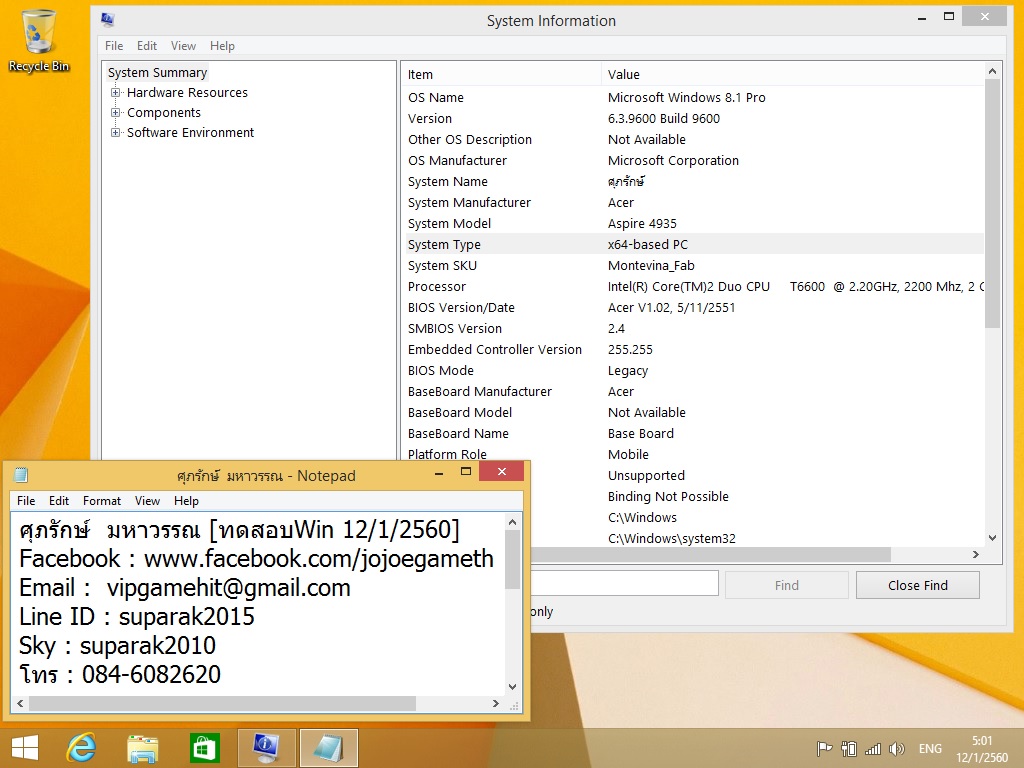1024x768 pixels.
Task: Expand the Components tree node
Action: [116, 112]
